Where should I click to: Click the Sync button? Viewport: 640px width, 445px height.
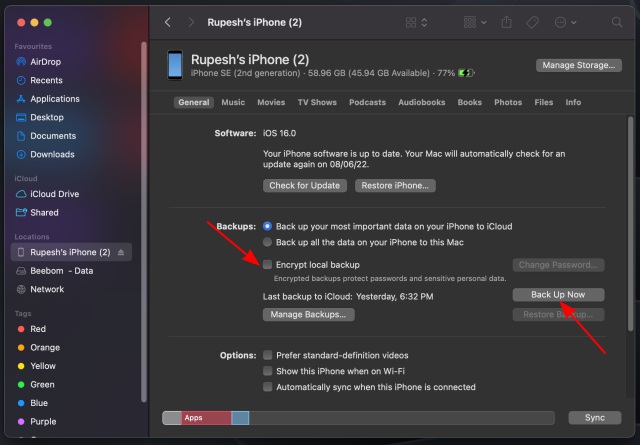(x=595, y=418)
